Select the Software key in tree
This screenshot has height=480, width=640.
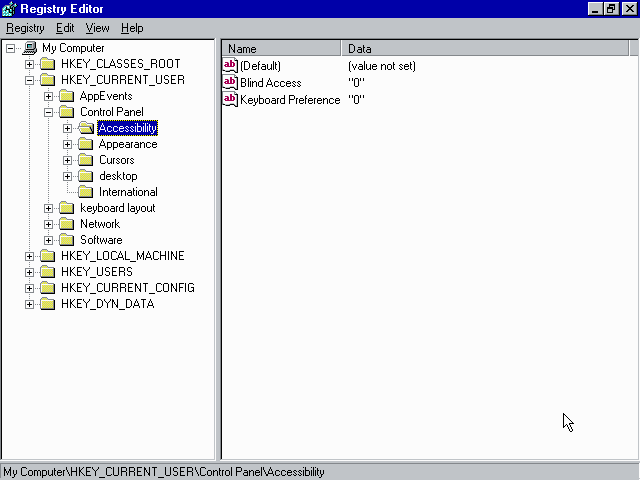[101, 240]
